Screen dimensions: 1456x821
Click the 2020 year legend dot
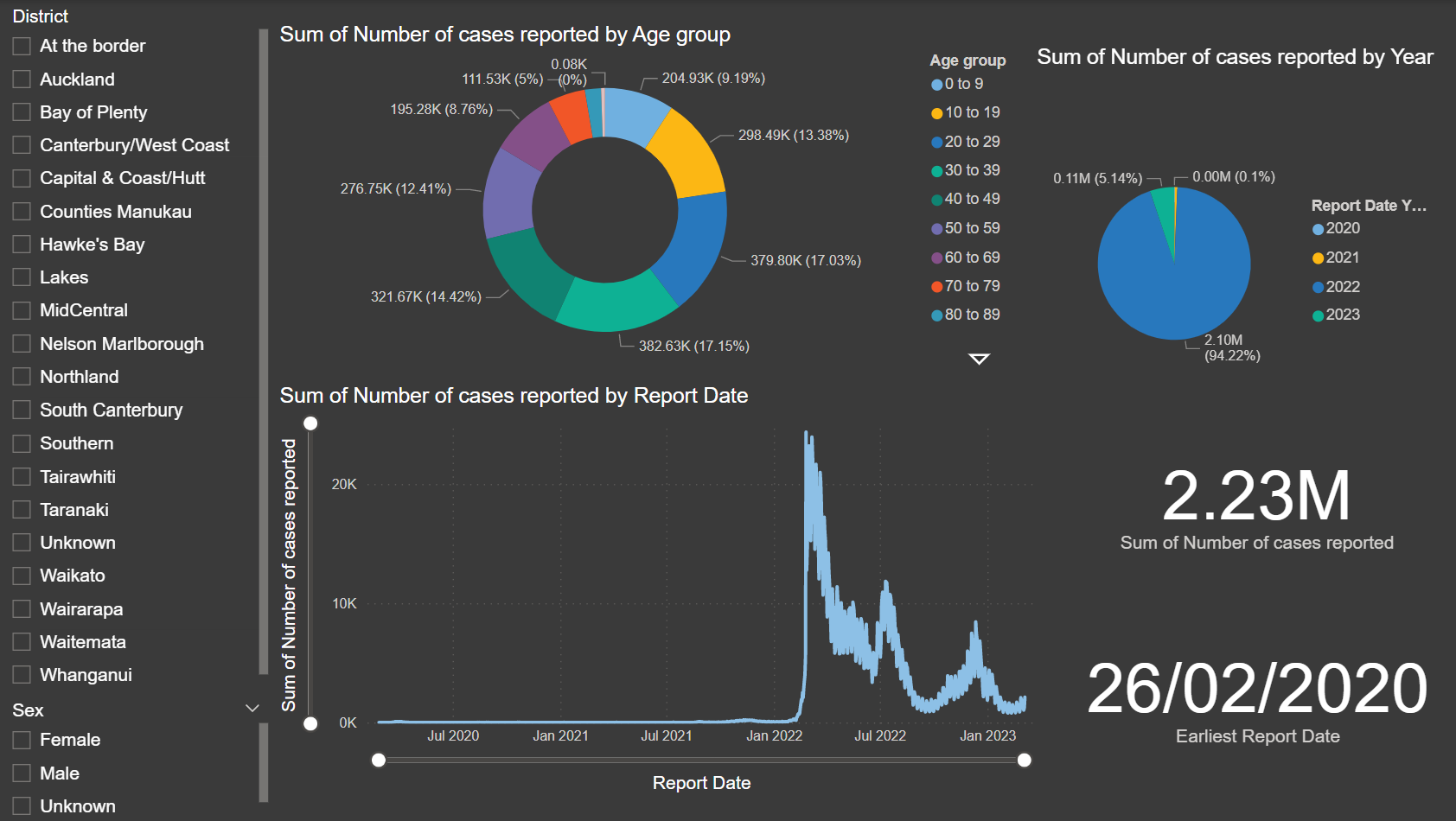(x=1318, y=229)
